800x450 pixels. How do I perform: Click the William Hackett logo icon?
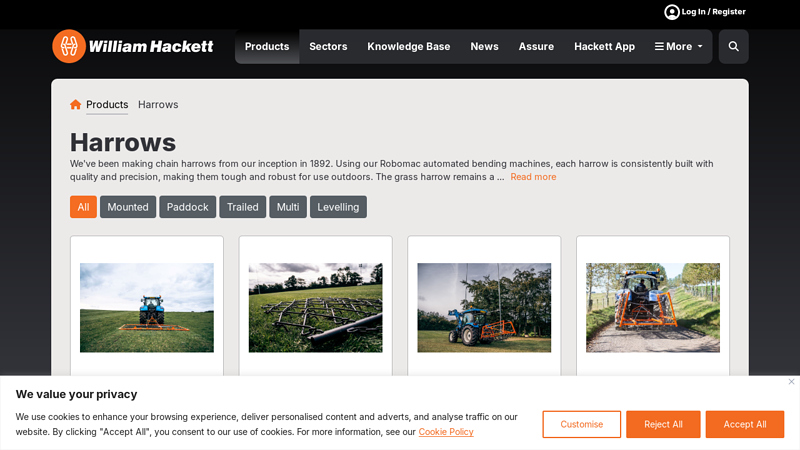69,46
